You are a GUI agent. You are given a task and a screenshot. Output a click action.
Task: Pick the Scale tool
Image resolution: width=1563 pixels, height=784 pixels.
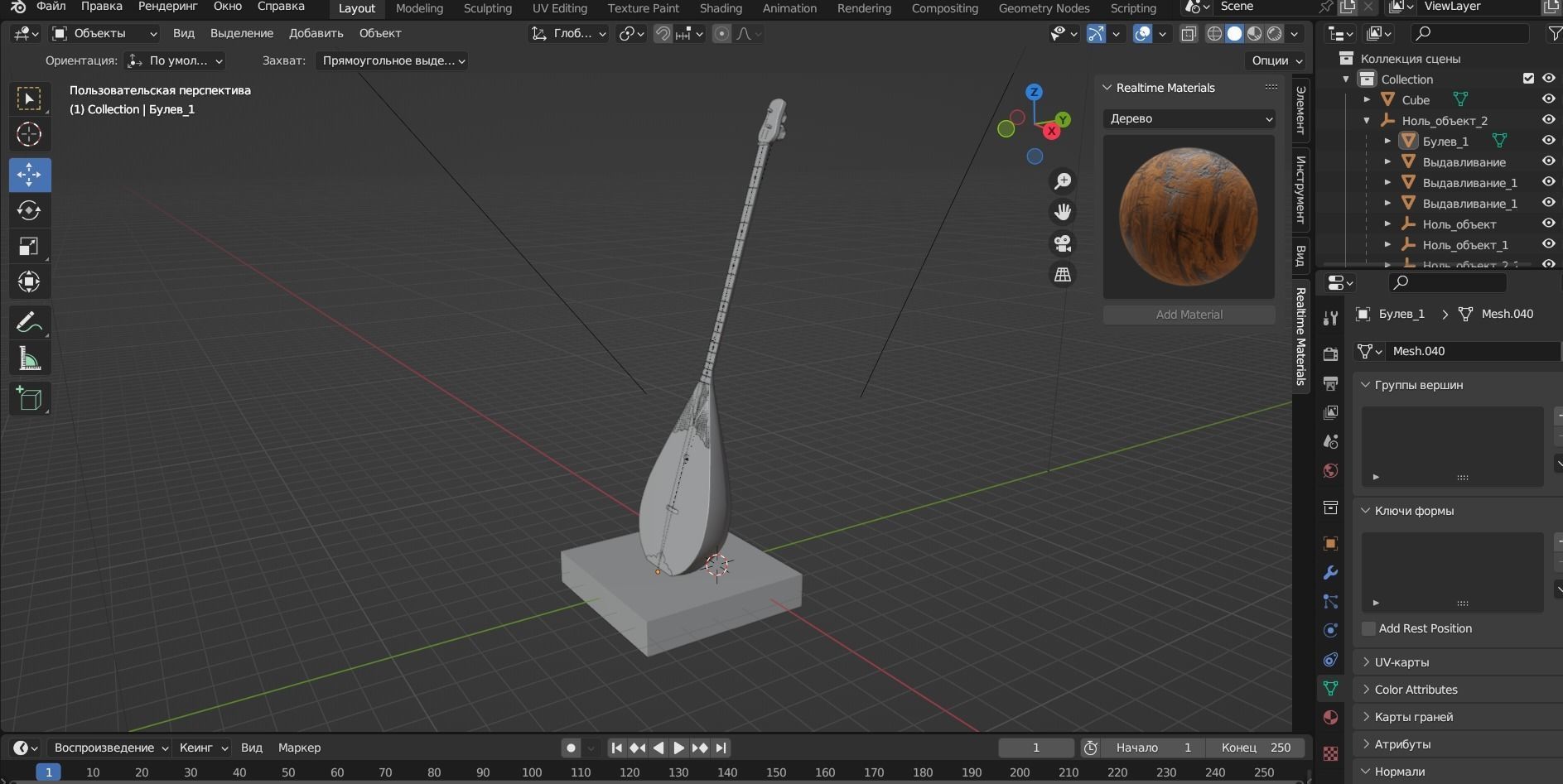[29, 246]
